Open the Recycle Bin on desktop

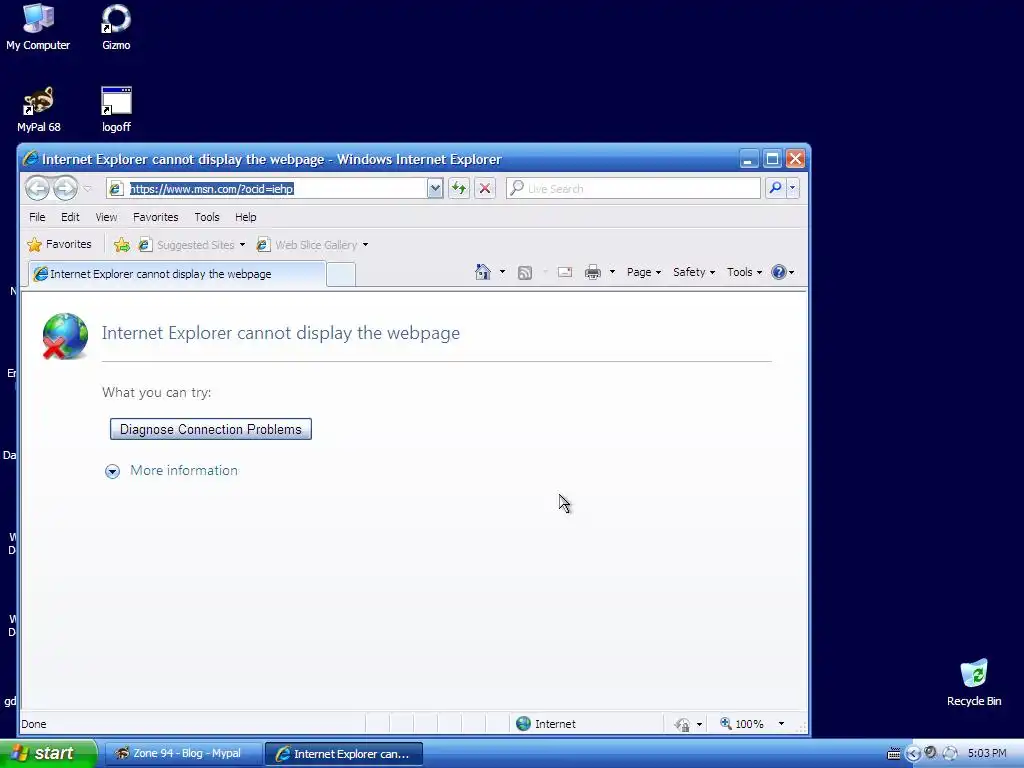[974, 682]
